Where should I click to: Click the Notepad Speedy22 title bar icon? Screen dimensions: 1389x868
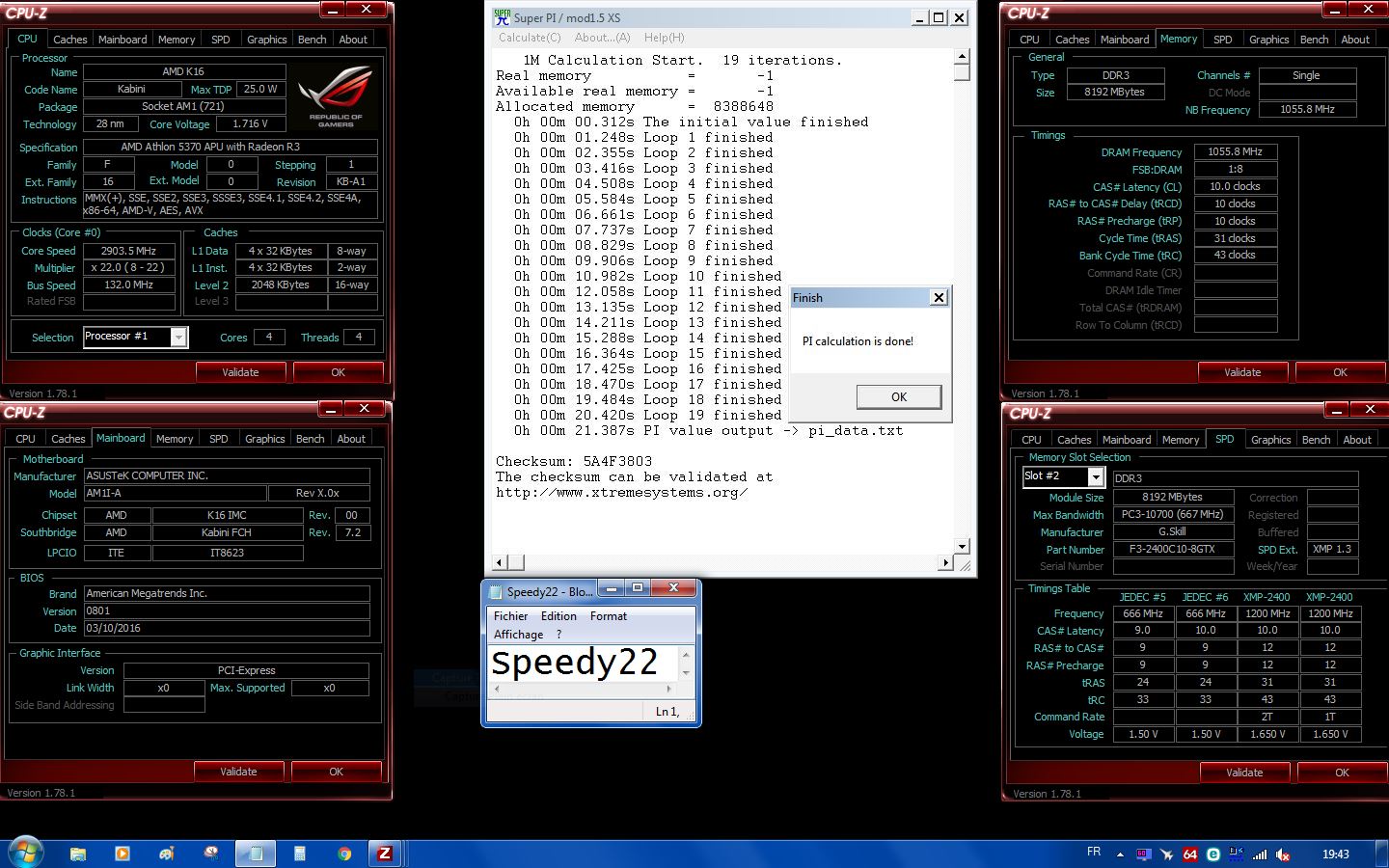click(x=496, y=592)
